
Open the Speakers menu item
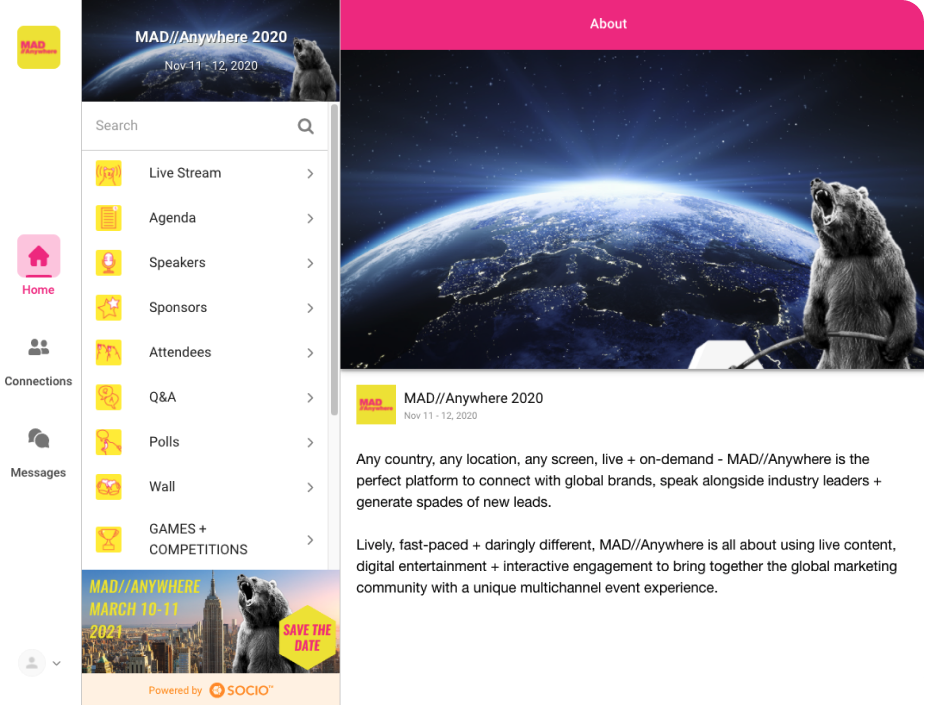click(x=205, y=263)
